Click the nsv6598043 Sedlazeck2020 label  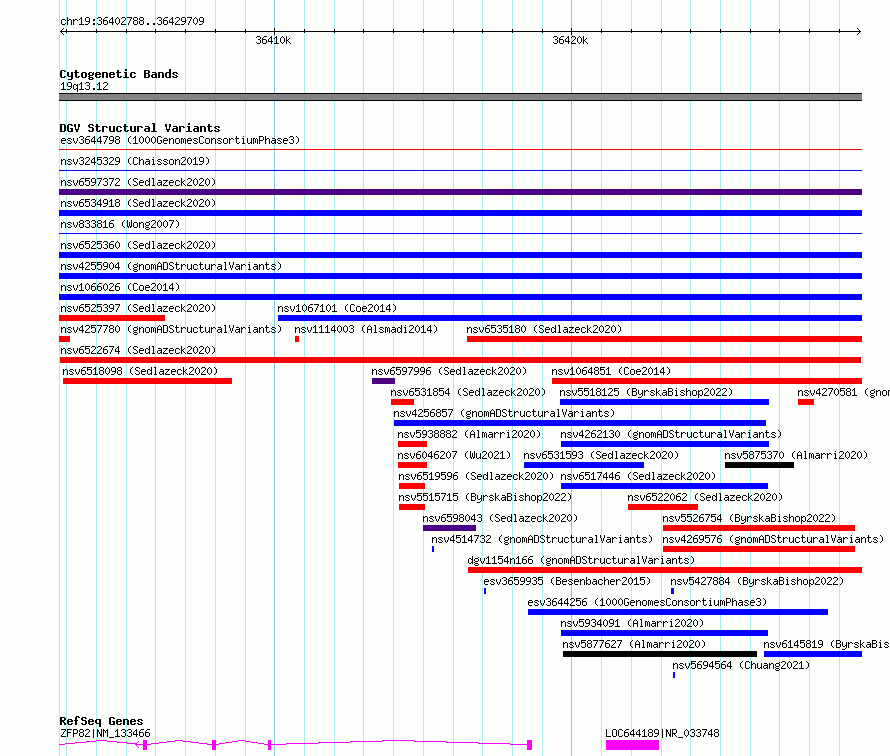pyautogui.click(x=500, y=518)
